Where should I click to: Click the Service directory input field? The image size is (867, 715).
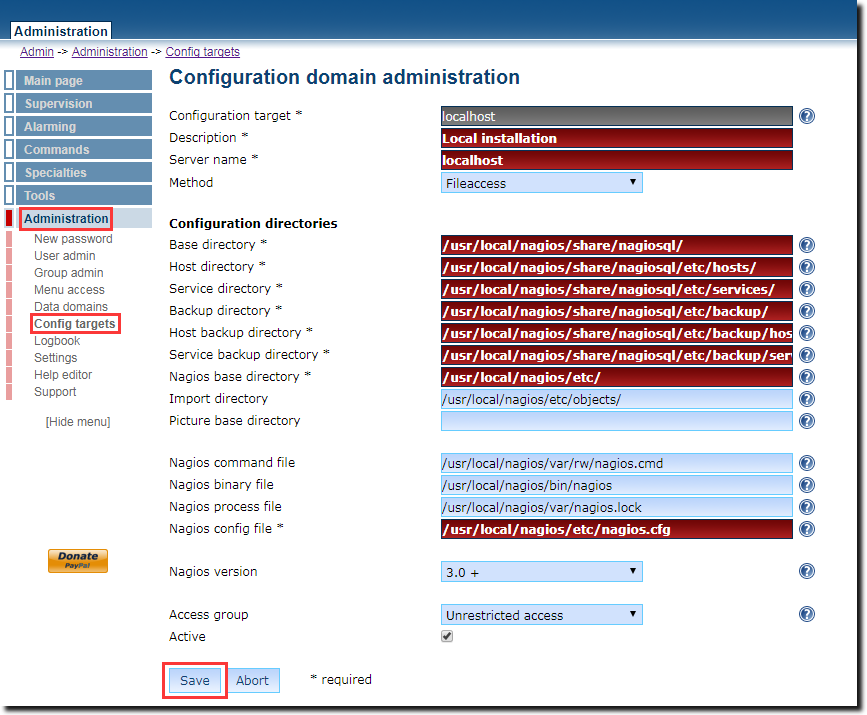click(x=617, y=289)
